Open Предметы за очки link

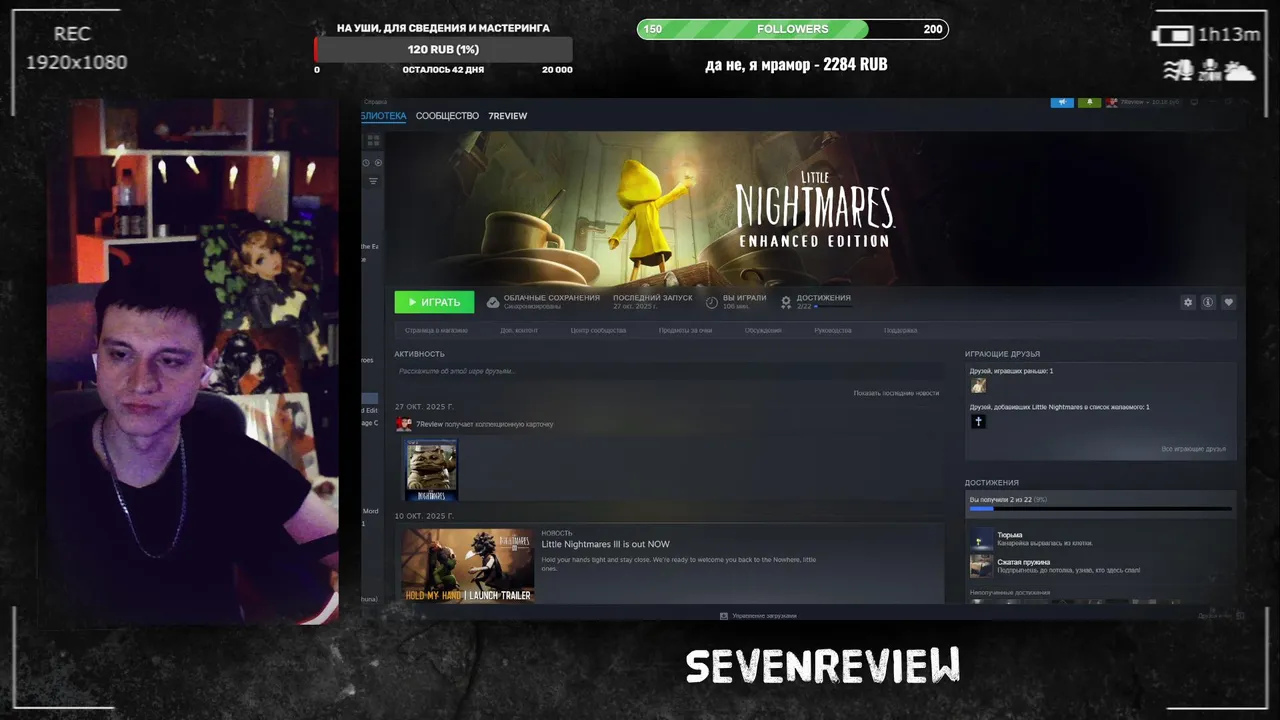(x=685, y=330)
